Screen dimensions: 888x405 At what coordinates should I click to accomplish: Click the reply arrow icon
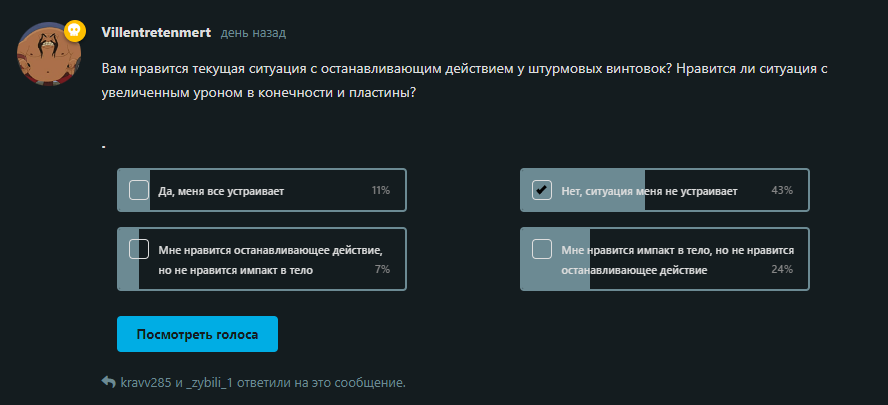pos(108,382)
